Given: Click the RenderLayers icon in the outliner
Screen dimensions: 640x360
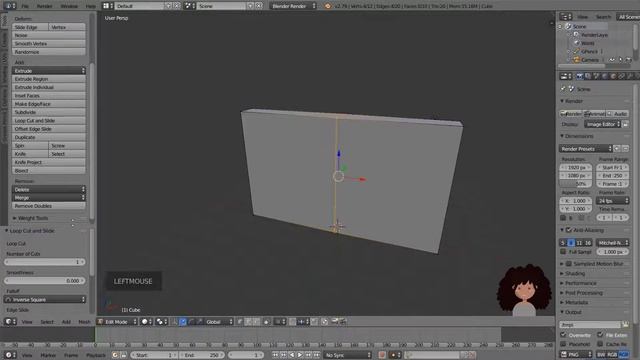Looking at the screenshot, I should click(x=576, y=35).
